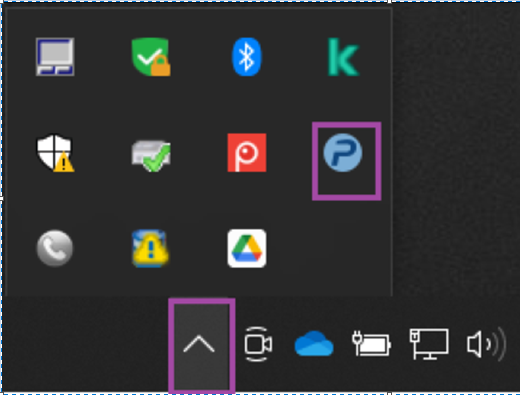Open the touchpad settings tray icon

tap(55, 57)
